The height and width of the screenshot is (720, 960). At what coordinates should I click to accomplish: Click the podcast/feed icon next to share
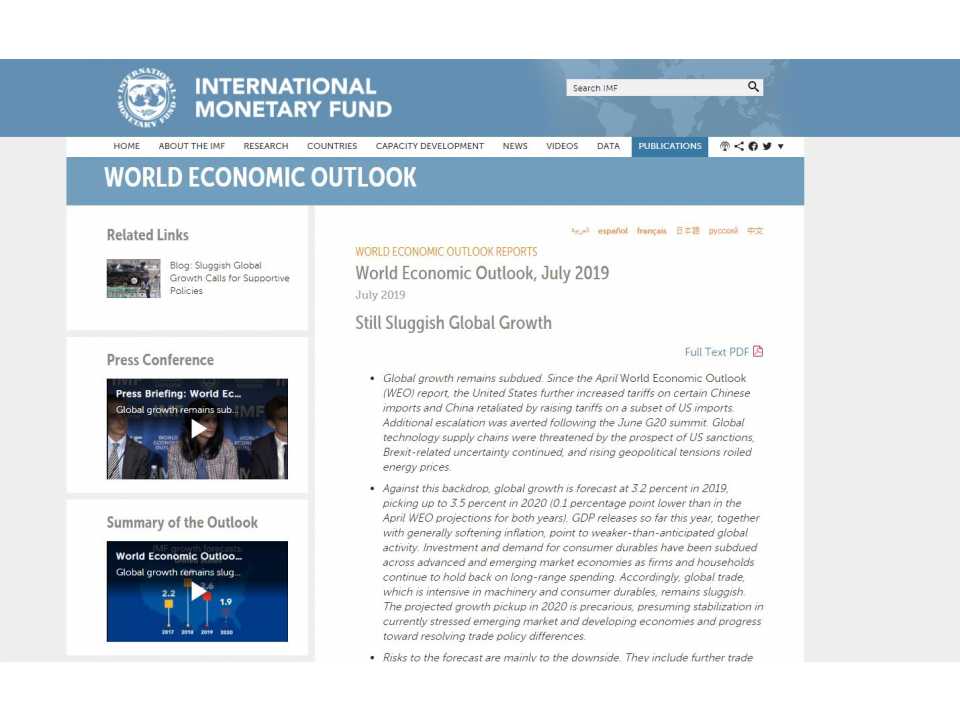click(724, 146)
